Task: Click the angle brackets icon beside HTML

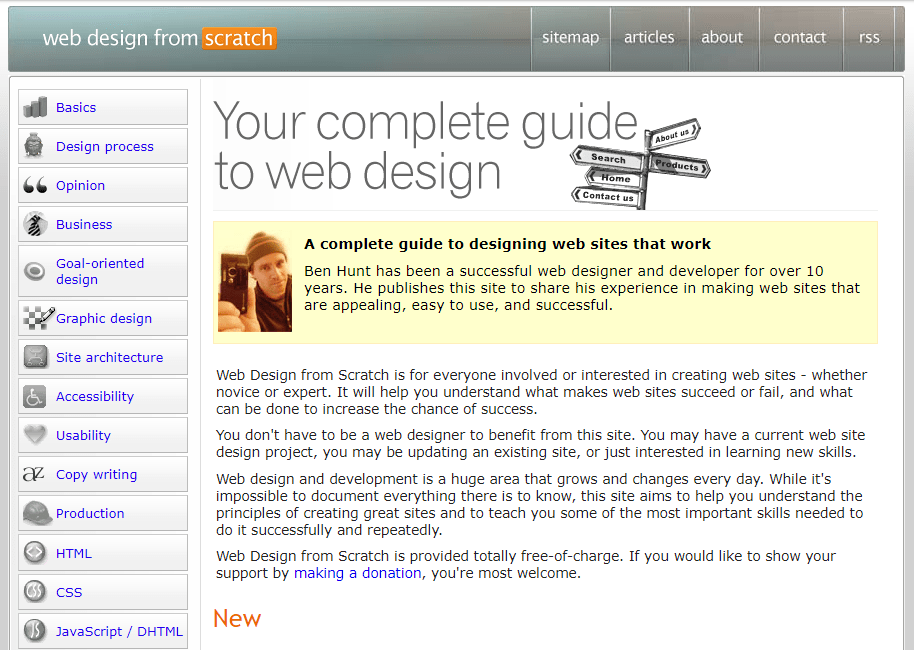Action: click(35, 552)
